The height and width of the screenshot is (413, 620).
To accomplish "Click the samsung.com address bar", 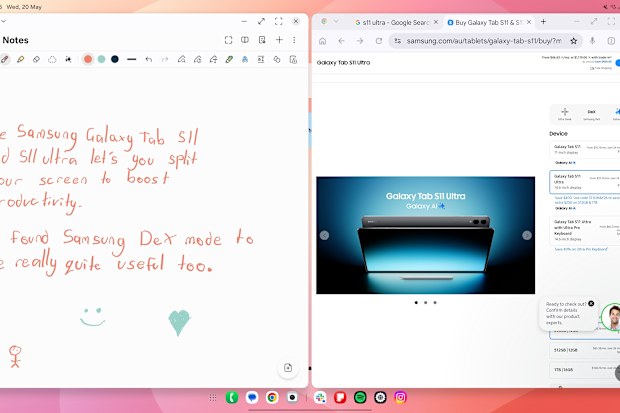I will [x=483, y=41].
